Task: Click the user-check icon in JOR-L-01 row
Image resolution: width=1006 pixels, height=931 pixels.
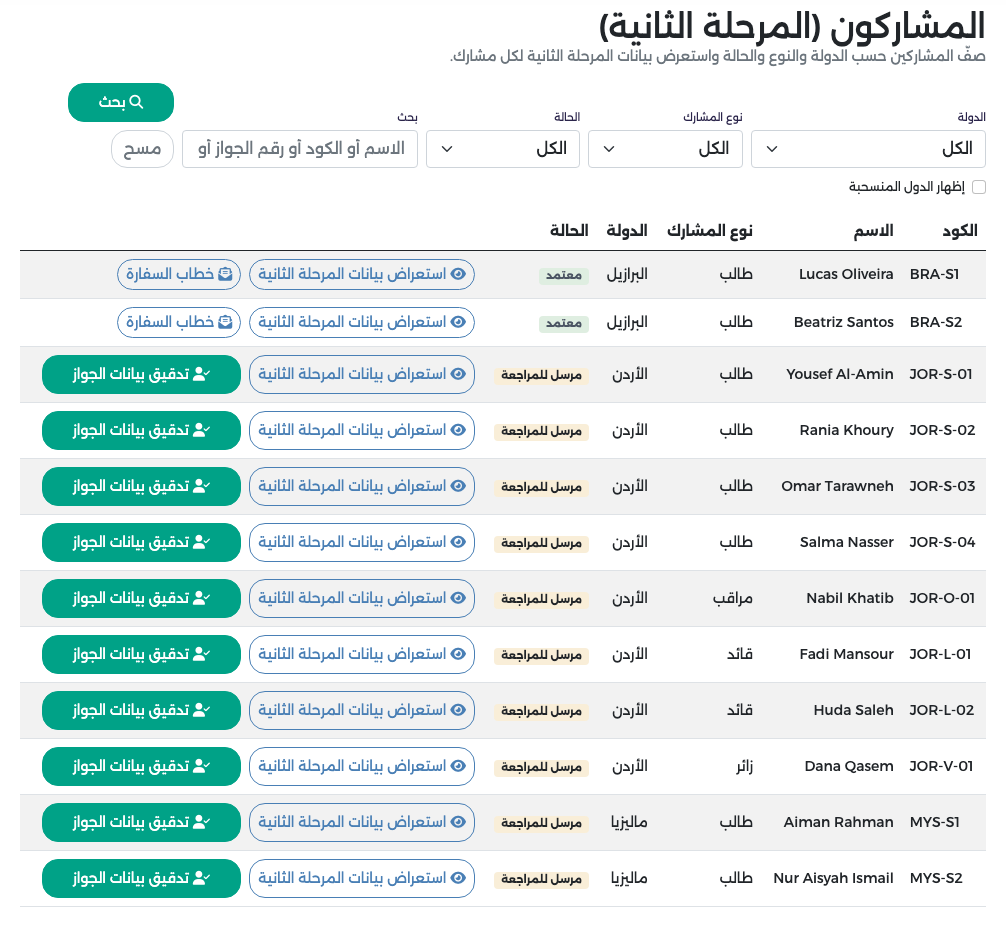Action: [201, 654]
